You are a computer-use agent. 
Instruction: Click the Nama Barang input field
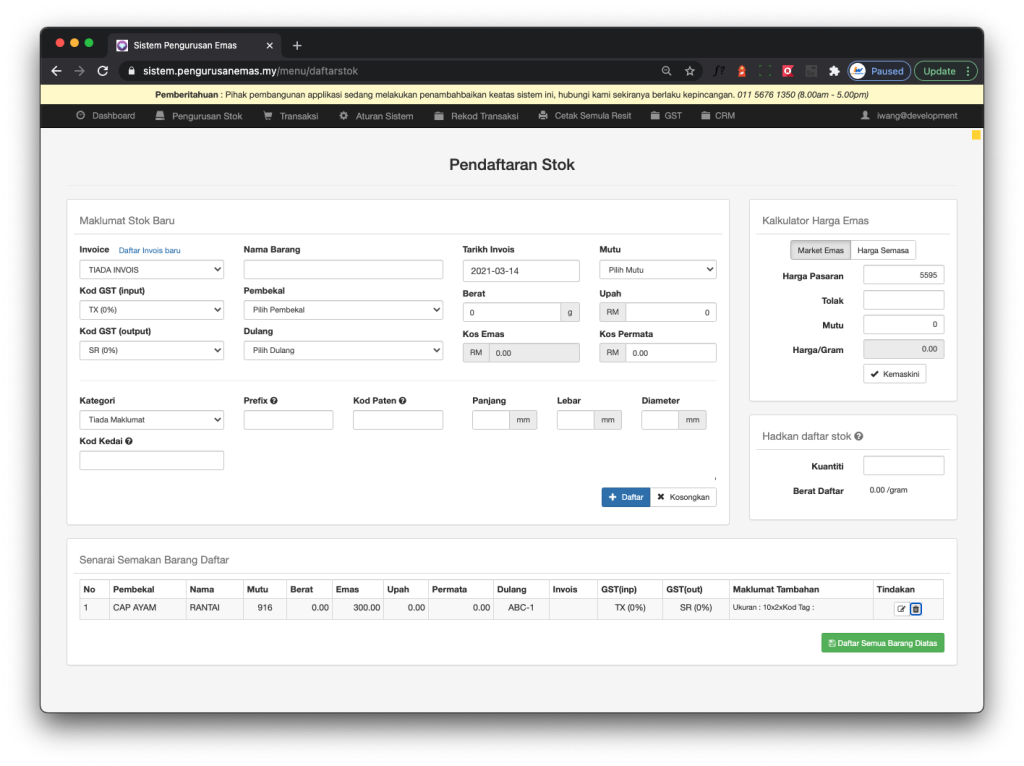pos(342,270)
